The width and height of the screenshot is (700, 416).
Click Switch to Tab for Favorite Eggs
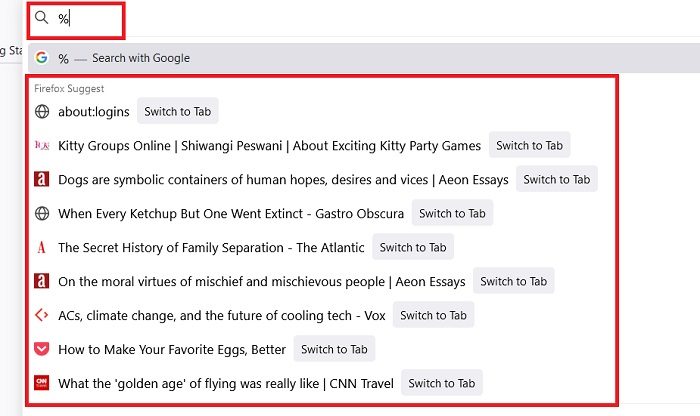coord(334,349)
